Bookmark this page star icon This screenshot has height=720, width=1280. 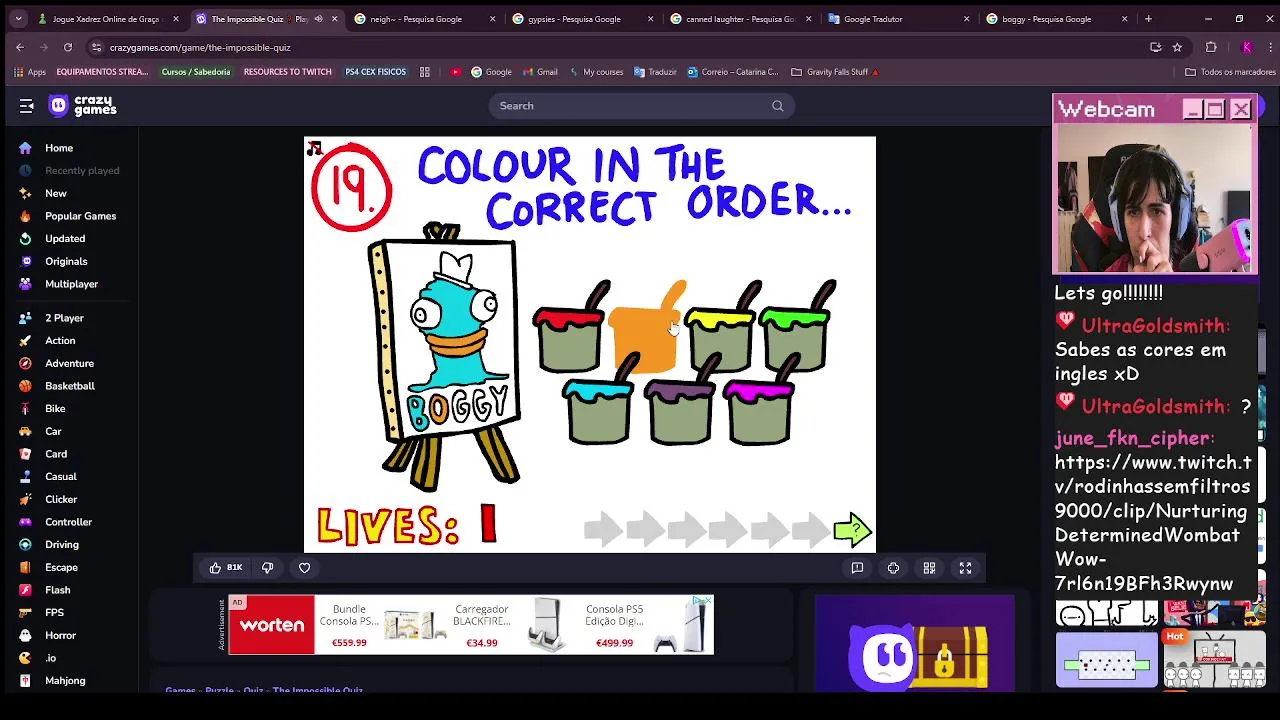click(1177, 47)
